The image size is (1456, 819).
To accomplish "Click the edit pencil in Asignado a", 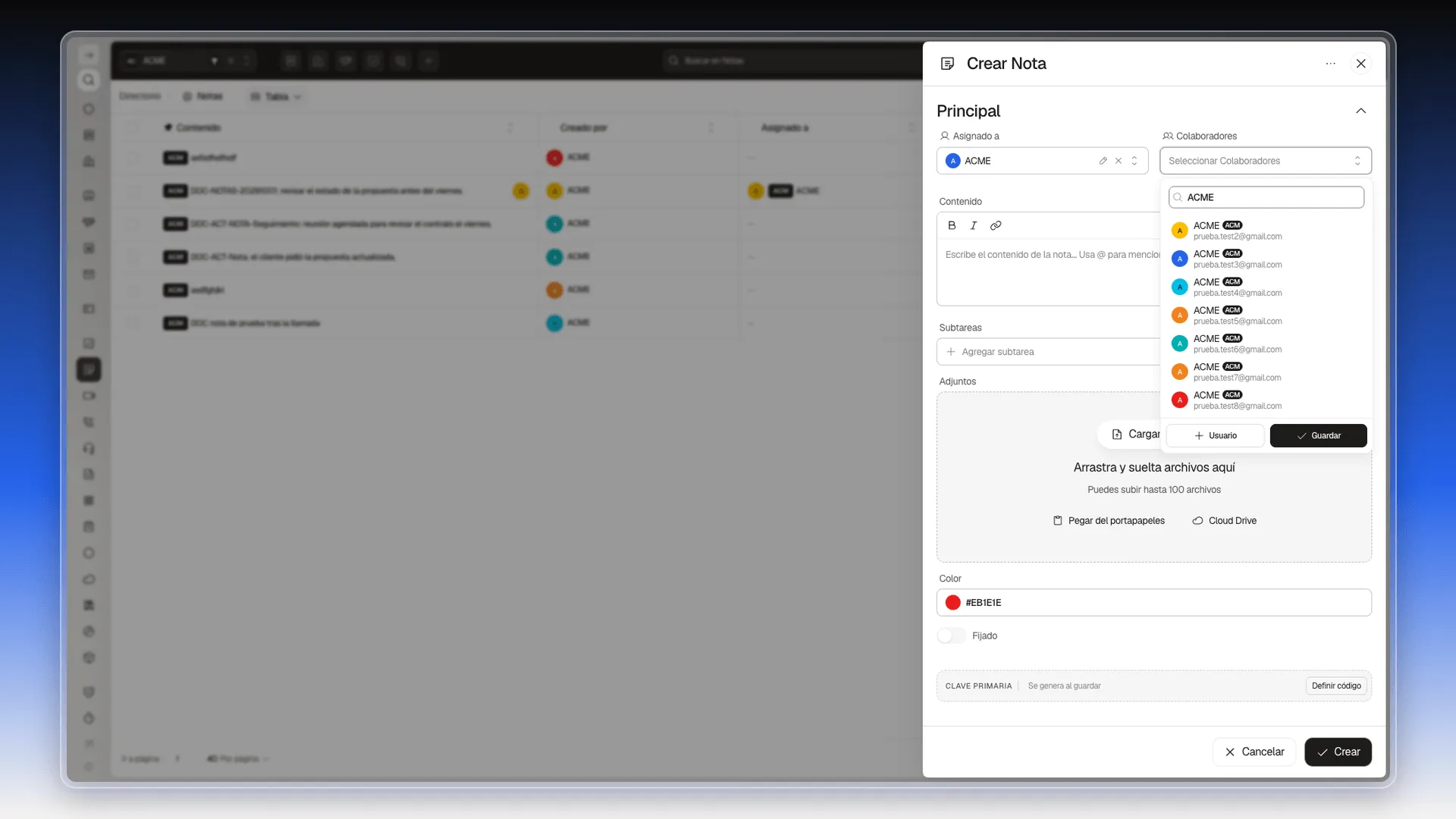I will coord(1103,161).
